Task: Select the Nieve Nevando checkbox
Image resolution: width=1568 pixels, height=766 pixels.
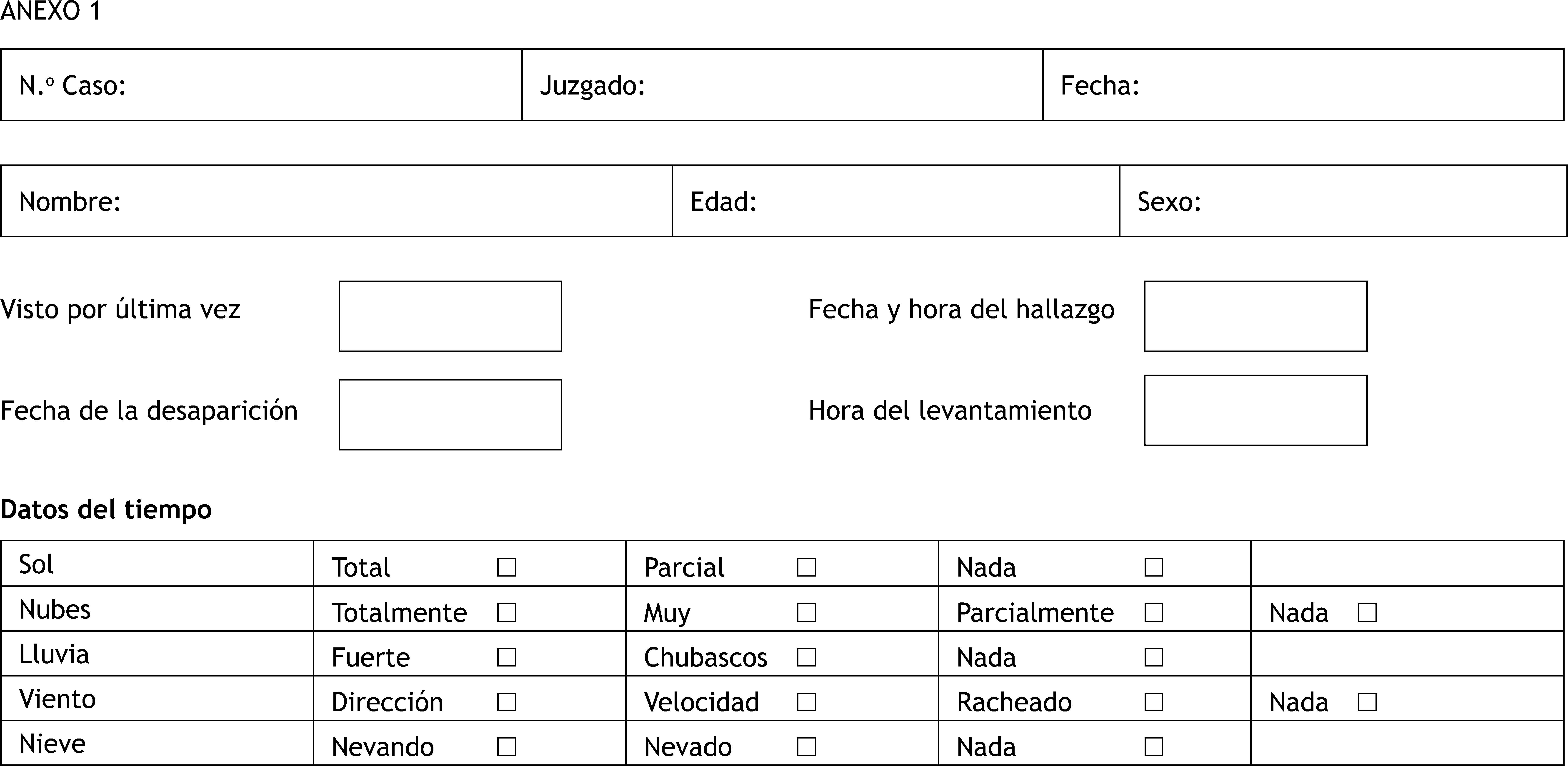Action: (506, 746)
